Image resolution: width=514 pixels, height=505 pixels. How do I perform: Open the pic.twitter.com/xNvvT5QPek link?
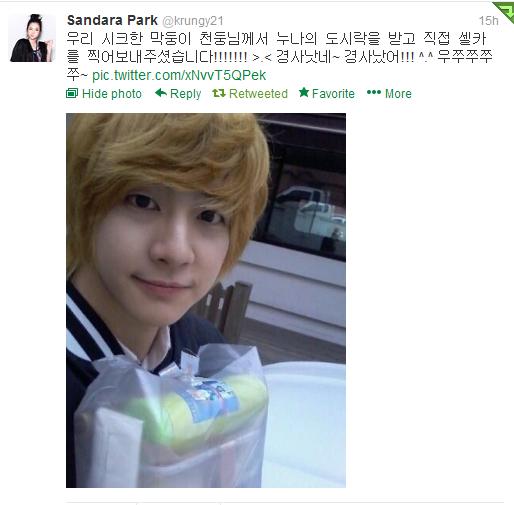(x=179, y=75)
